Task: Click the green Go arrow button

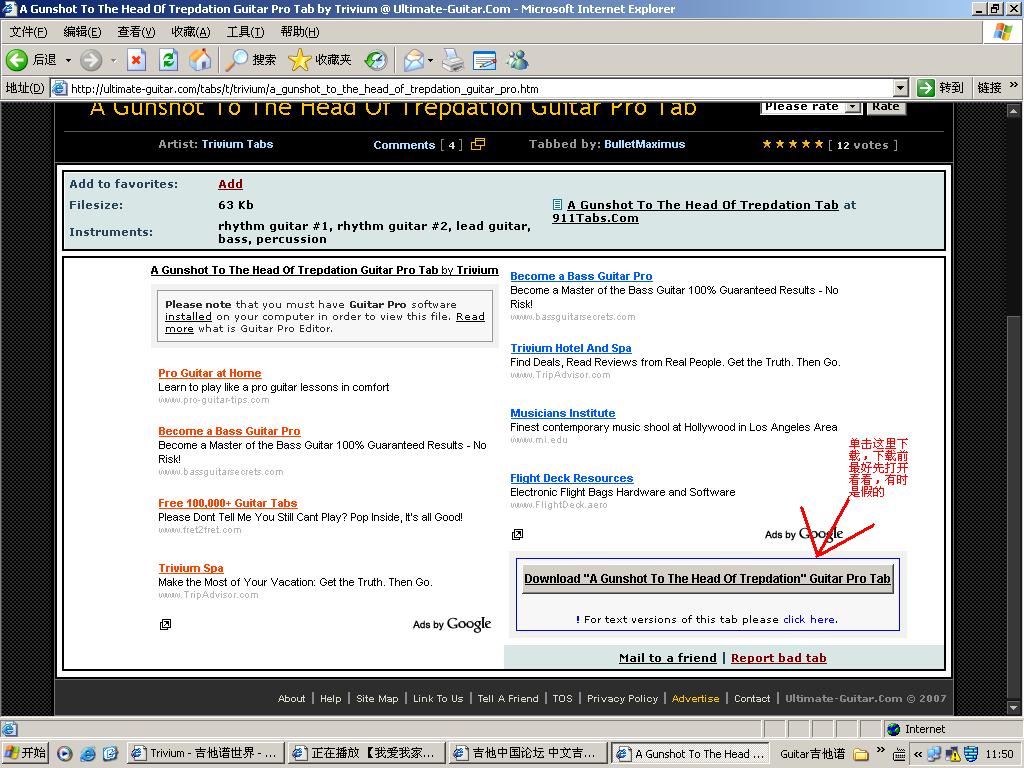Action: coord(925,88)
